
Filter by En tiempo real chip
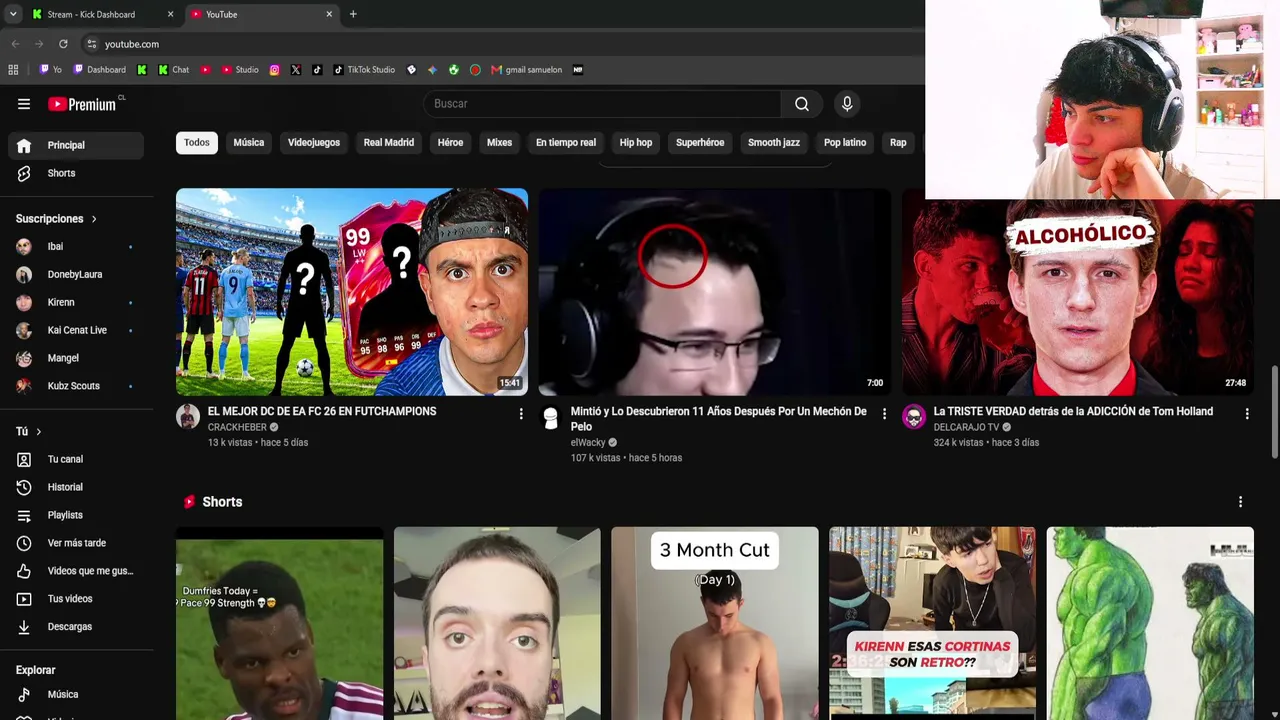coord(566,143)
